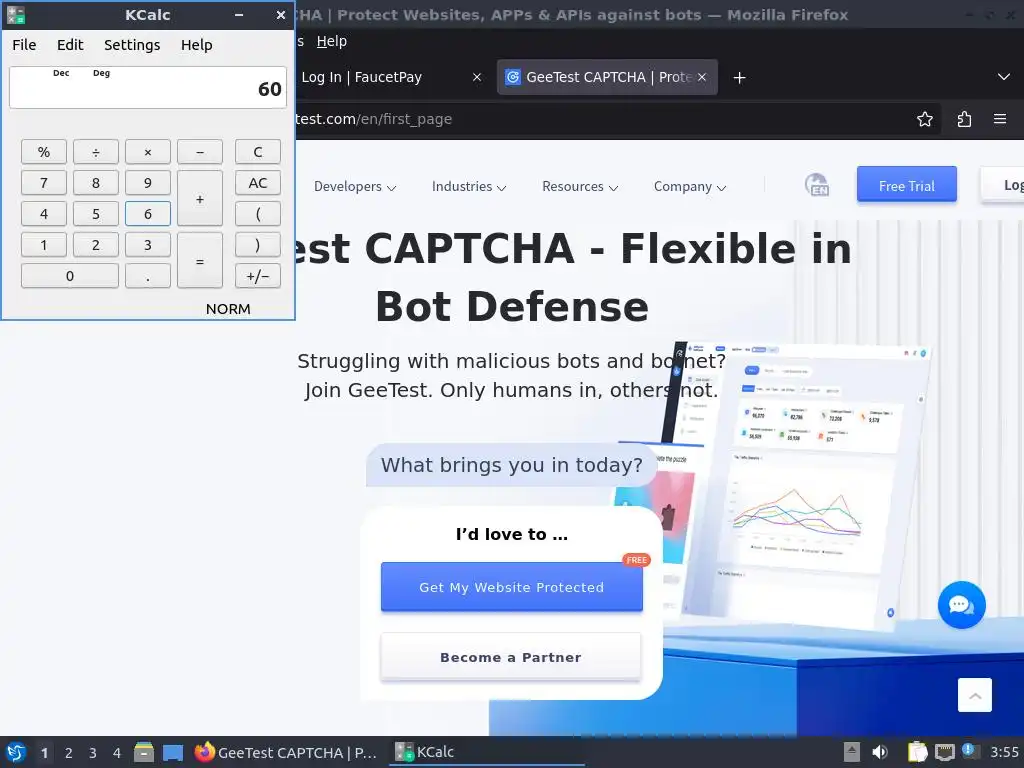
Task: Select the GeeTest CAPTCHA tab in Firefox
Action: coord(607,77)
